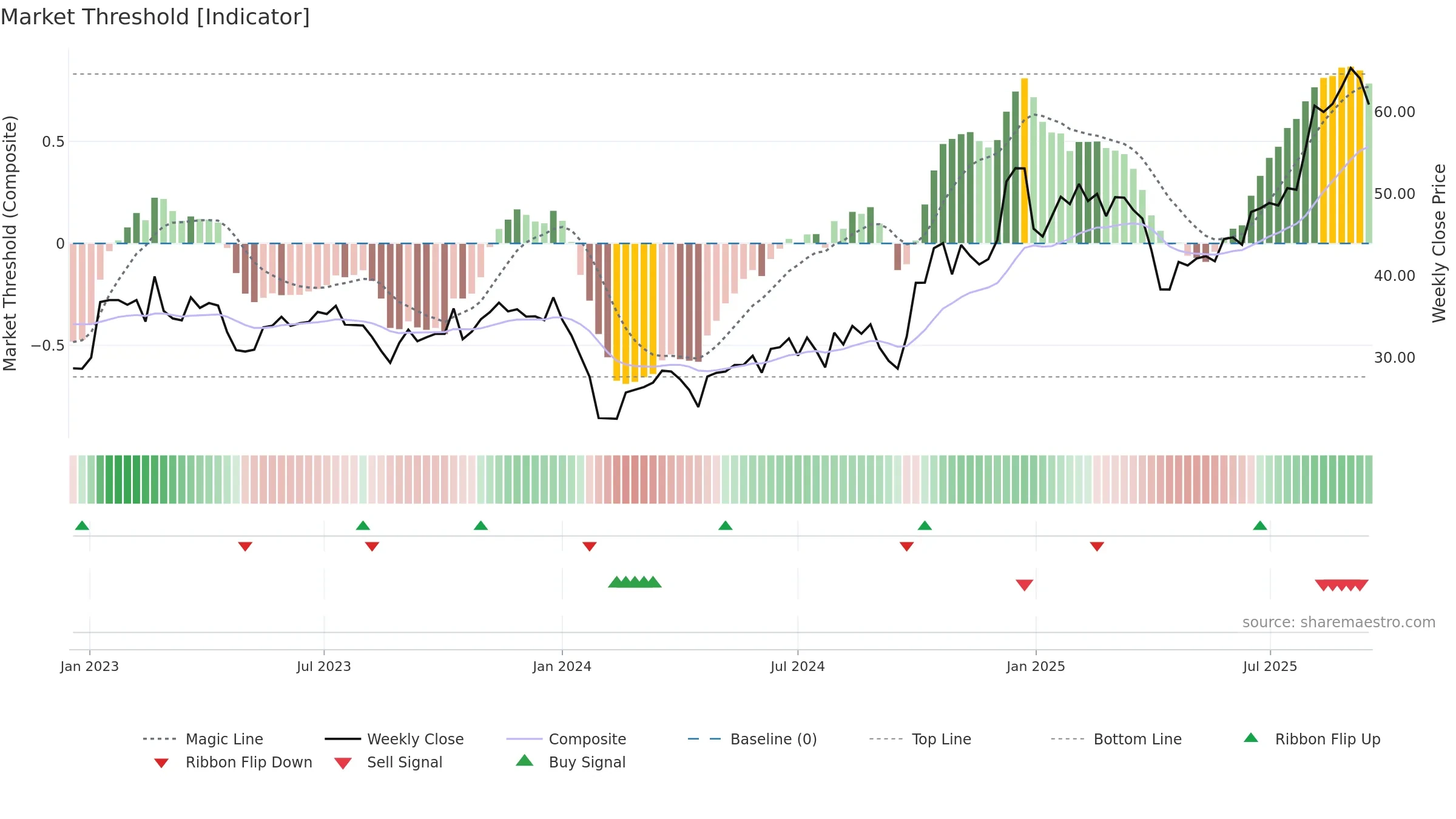Click the lone sell signal marker before Jan 2025
This screenshot has height=819, width=1456.
[x=1025, y=585]
